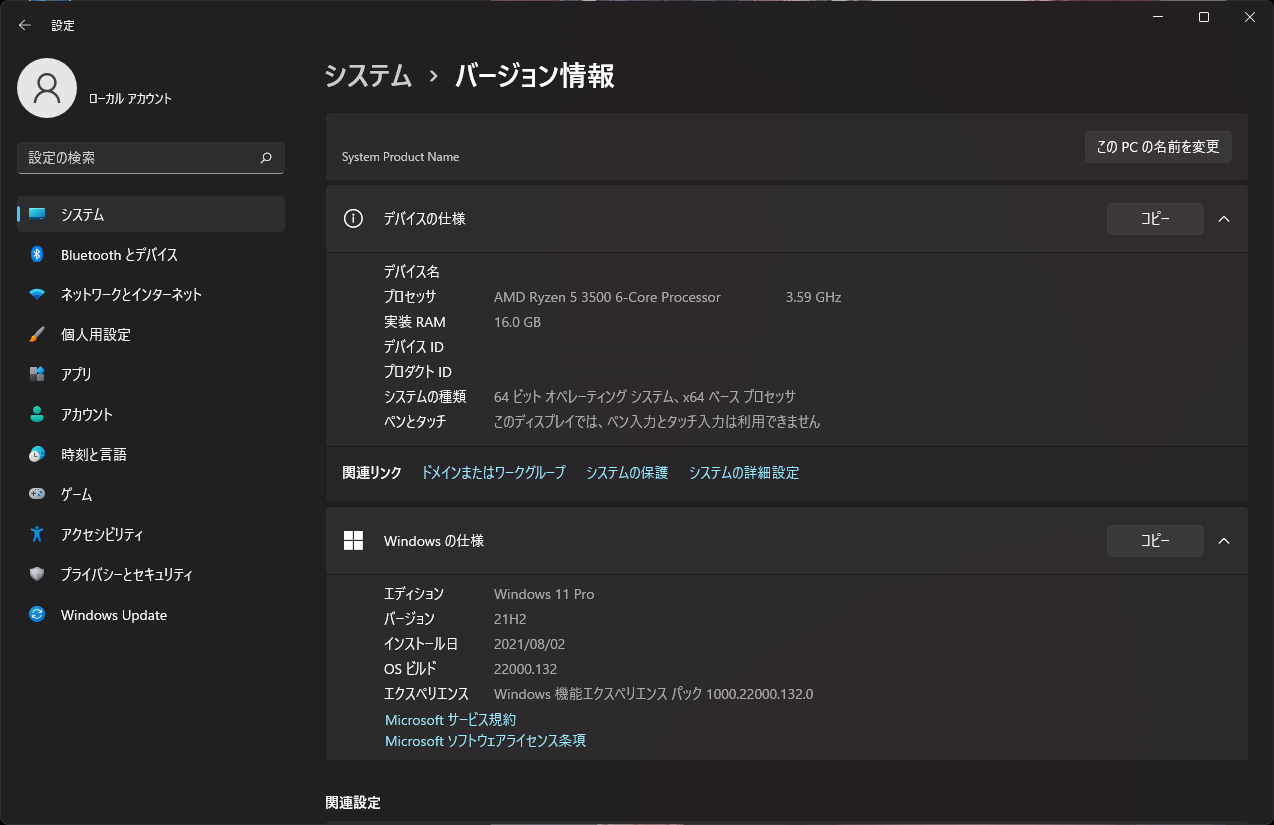Open Microsoft サービス規約 link
1274x825 pixels.
tap(450, 720)
